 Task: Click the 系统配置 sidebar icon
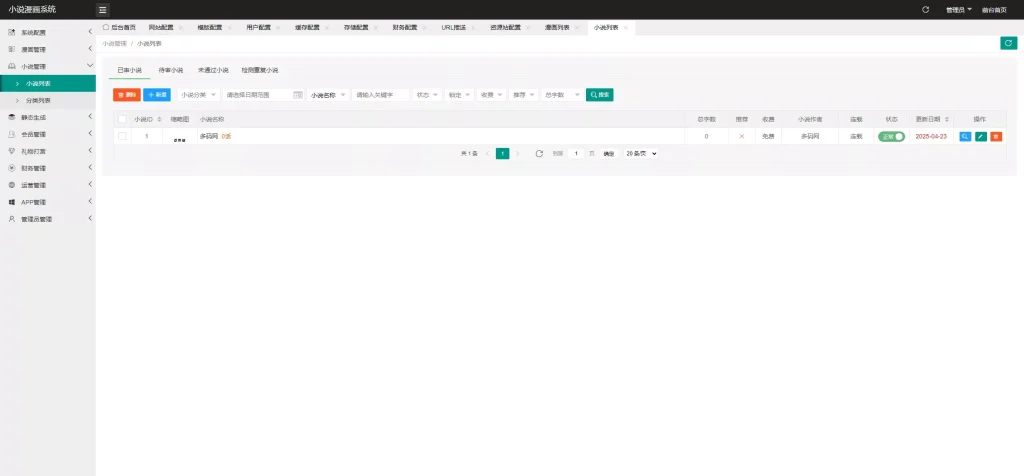click(12, 32)
